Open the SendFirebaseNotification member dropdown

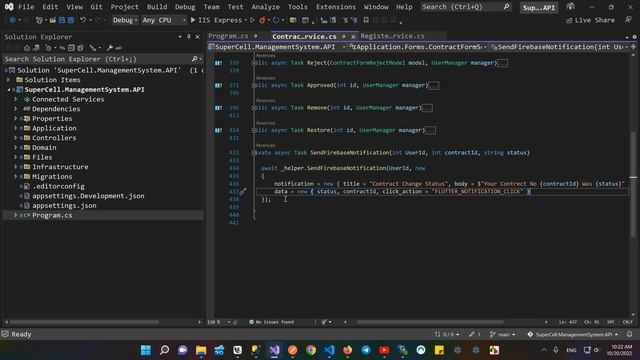click(560, 47)
